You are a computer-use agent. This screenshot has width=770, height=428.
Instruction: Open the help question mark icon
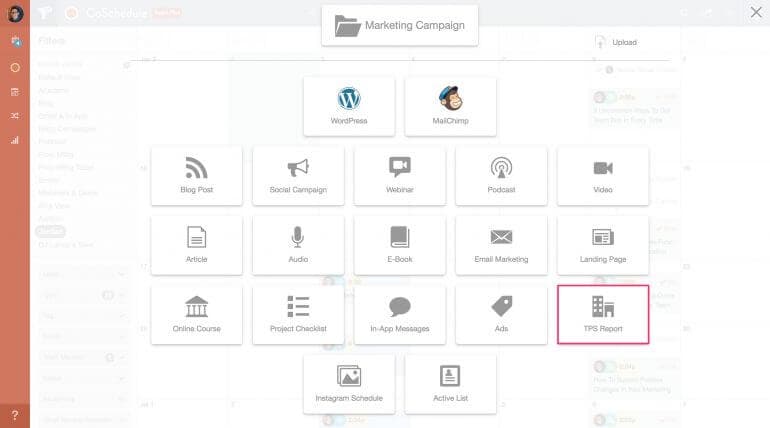click(14, 414)
